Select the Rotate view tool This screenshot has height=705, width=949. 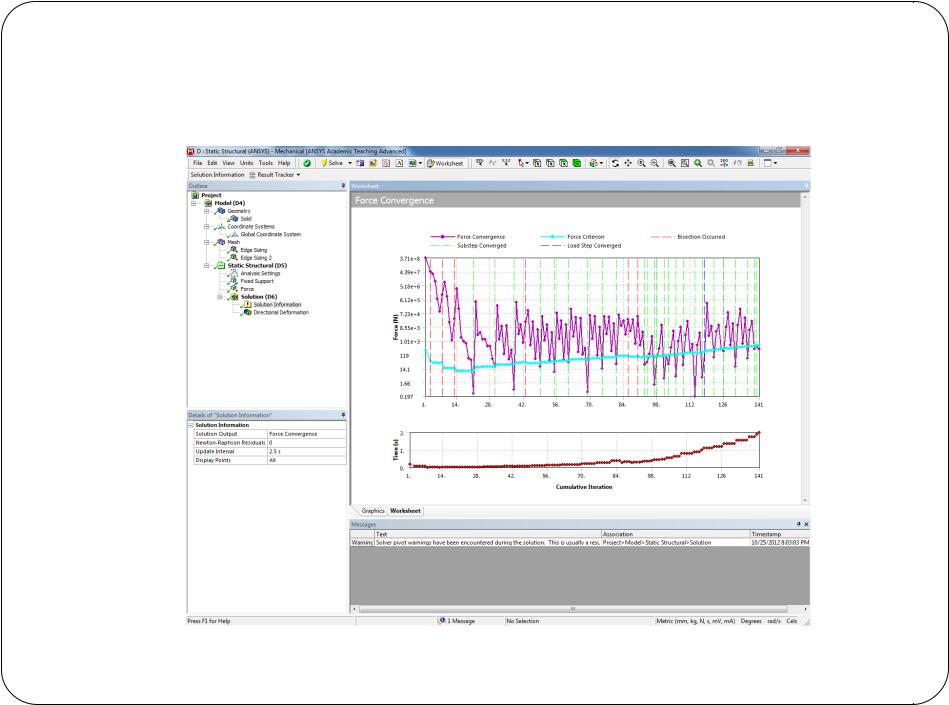[615, 163]
